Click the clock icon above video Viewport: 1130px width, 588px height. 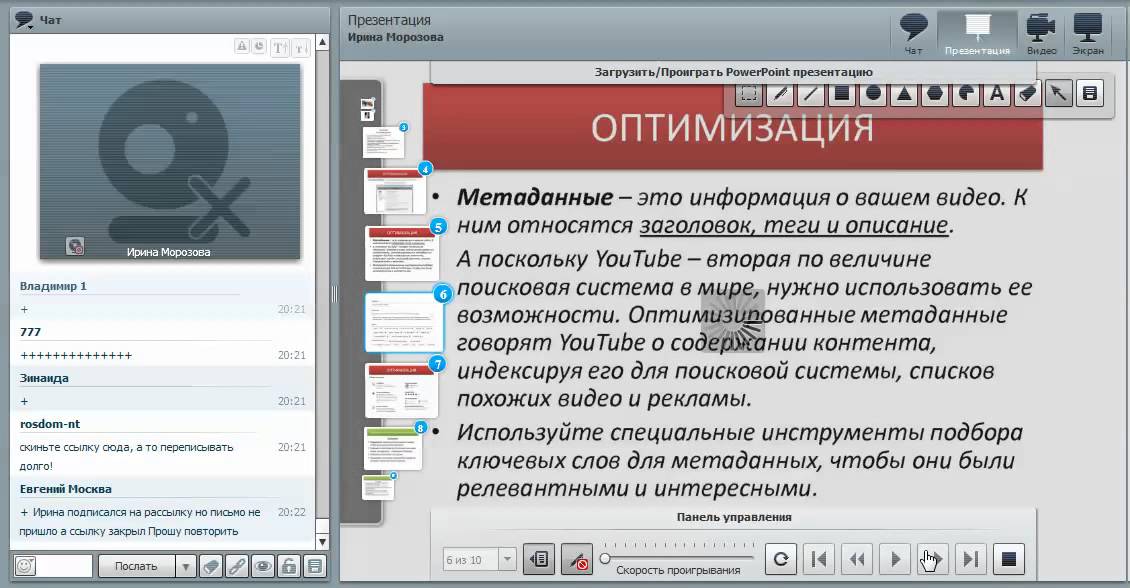click(259, 46)
